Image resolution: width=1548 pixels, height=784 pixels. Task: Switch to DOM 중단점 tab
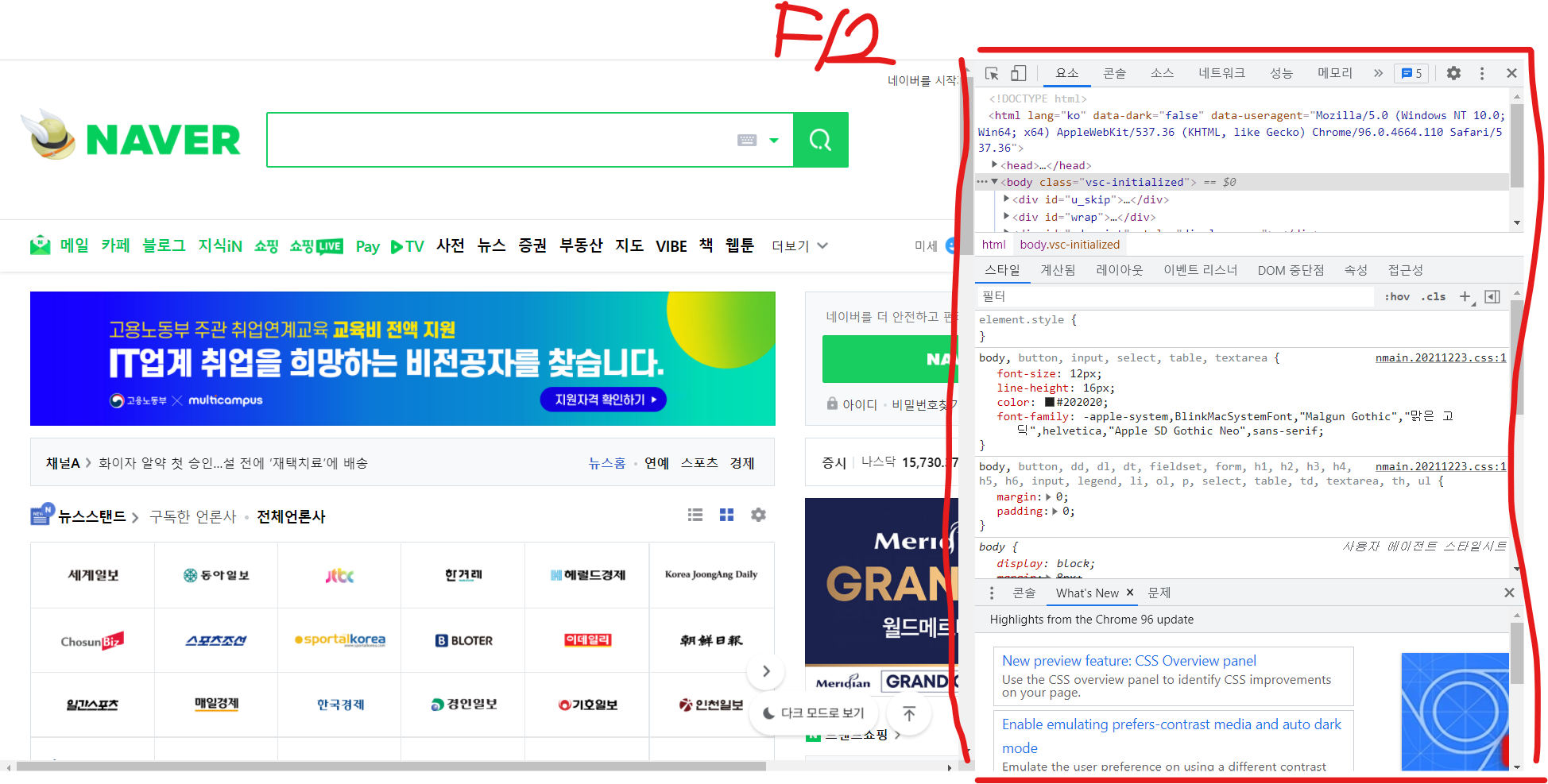pyautogui.click(x=1291, y=270)
